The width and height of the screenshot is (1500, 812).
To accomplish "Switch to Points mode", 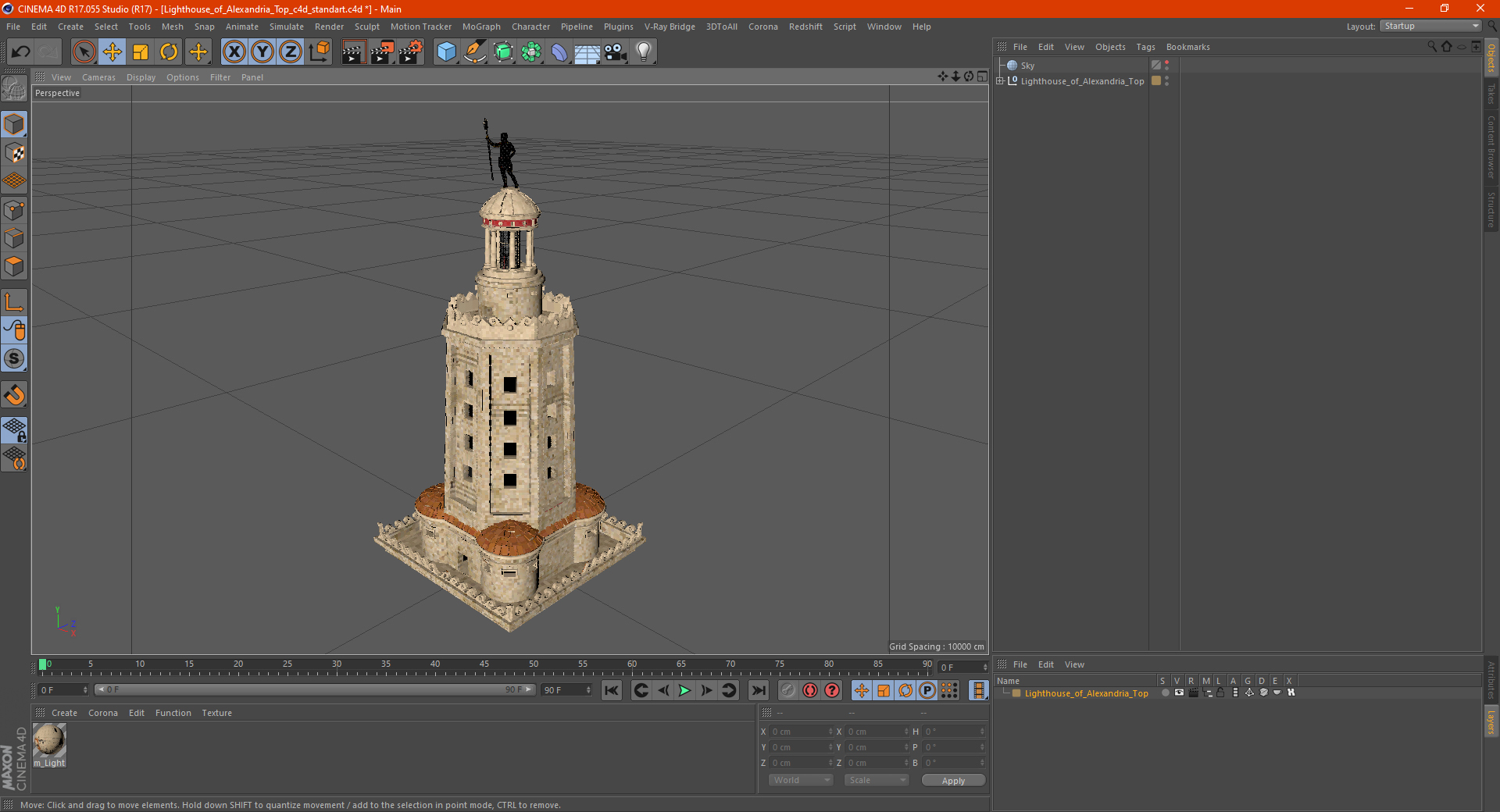I will click(x=14, y=210).
